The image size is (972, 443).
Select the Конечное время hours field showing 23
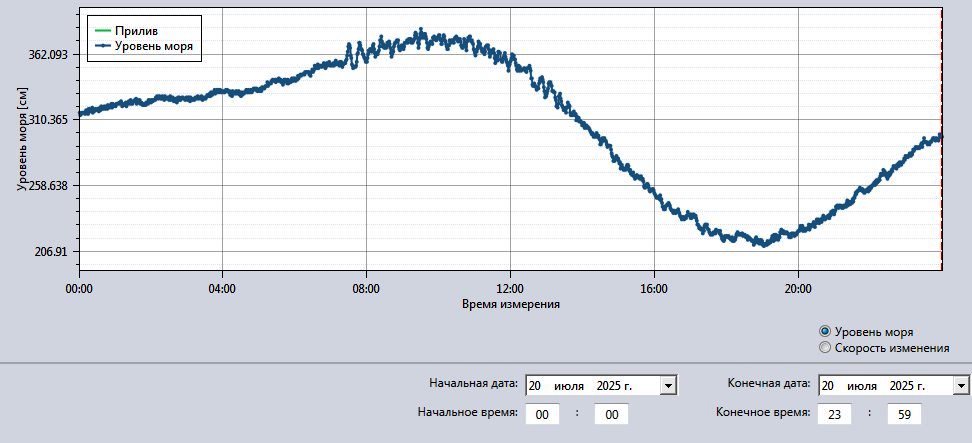pos(833,414)
